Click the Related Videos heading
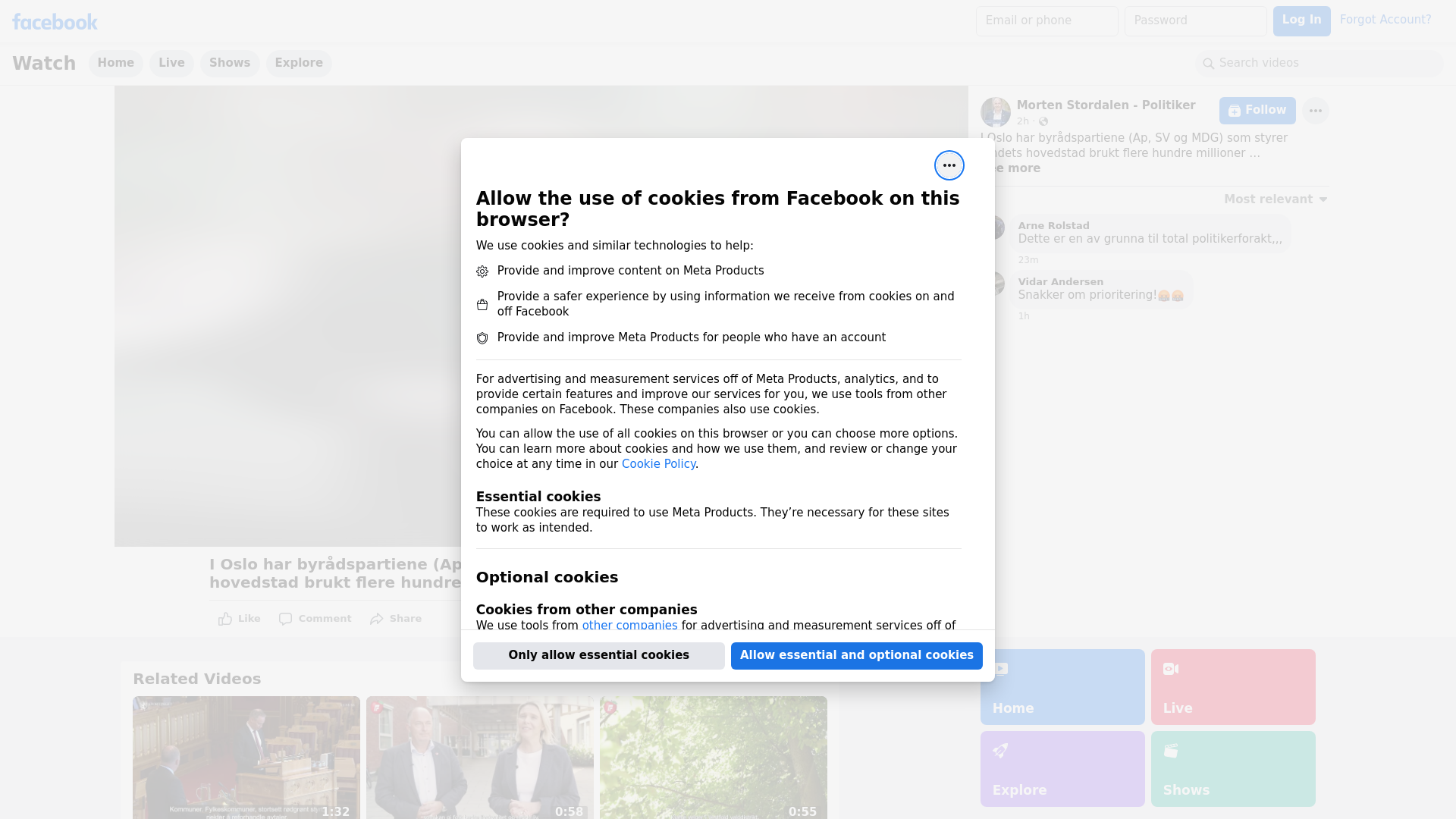This screenshot has height=819, width=1456. click(196, 679)
